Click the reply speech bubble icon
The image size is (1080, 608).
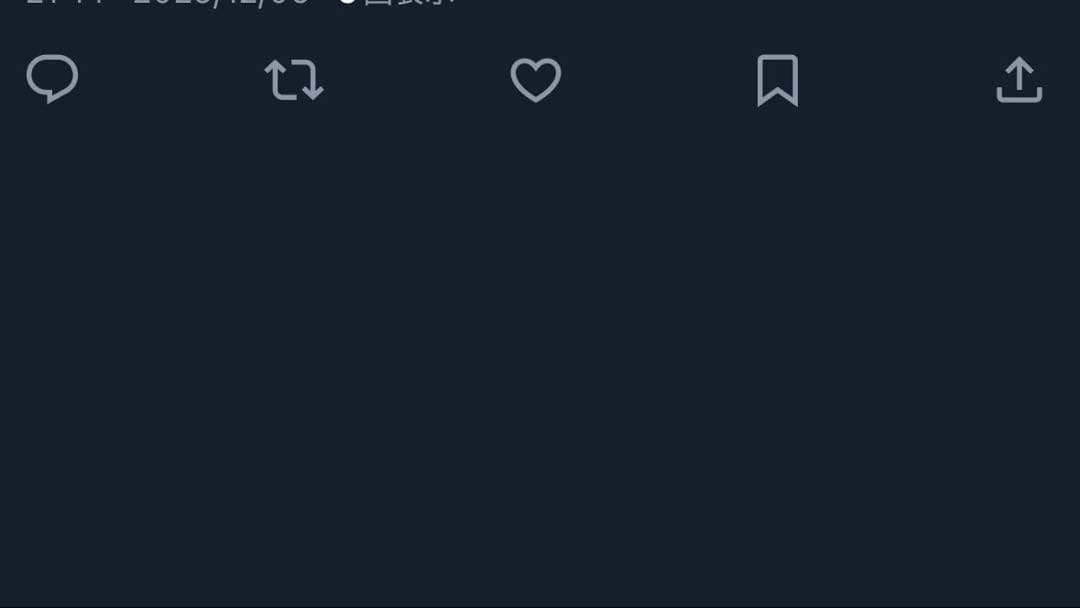(52, 79)
